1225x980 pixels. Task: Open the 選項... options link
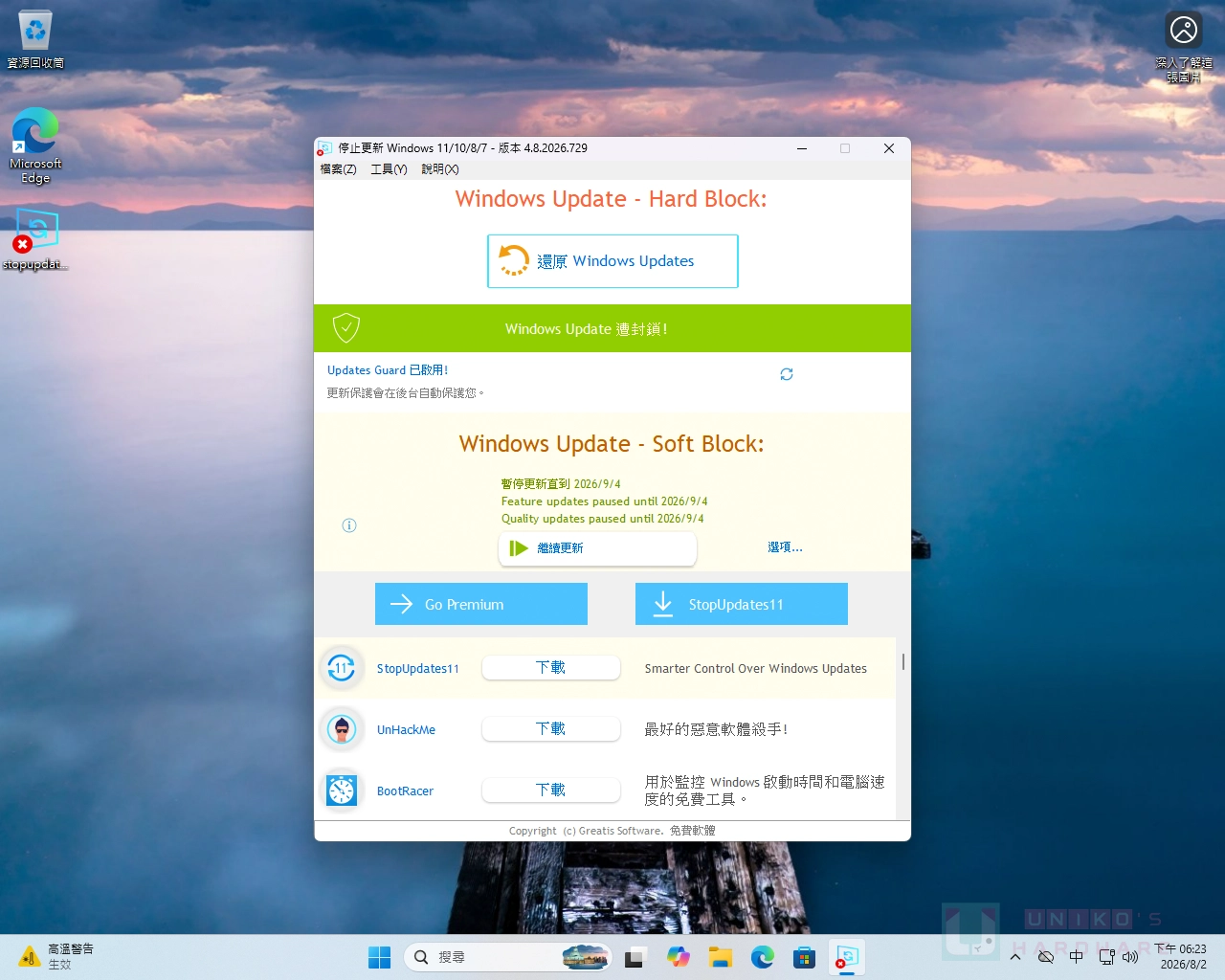(x=785, y=547)
